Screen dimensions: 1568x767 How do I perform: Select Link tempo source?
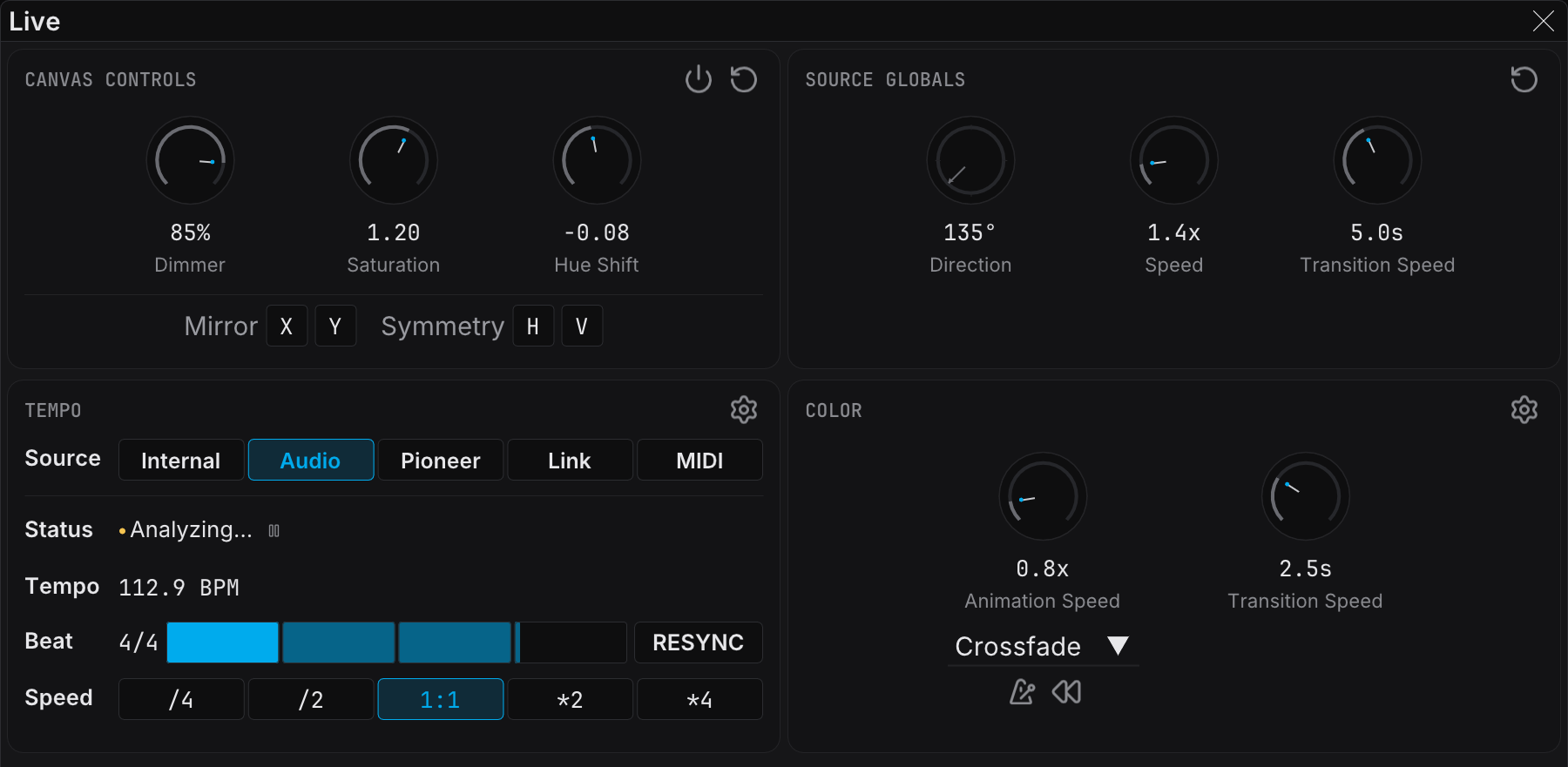pos(570,460)
